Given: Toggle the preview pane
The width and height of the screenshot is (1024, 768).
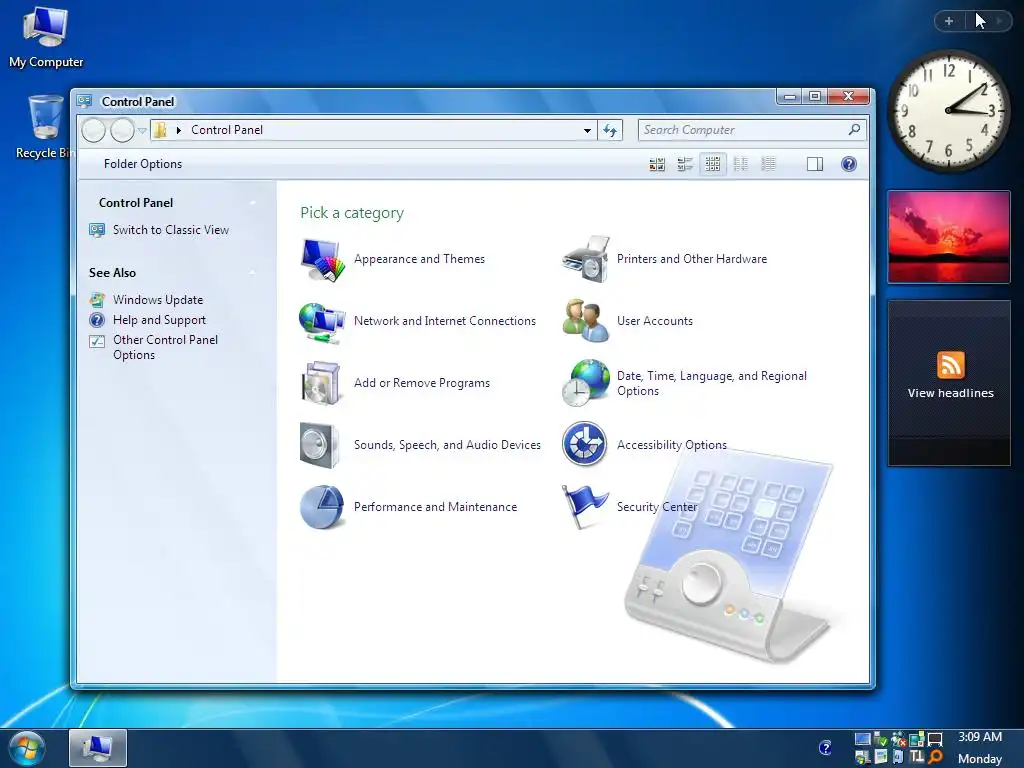Looking at the screenshot, I should point(815,164).
